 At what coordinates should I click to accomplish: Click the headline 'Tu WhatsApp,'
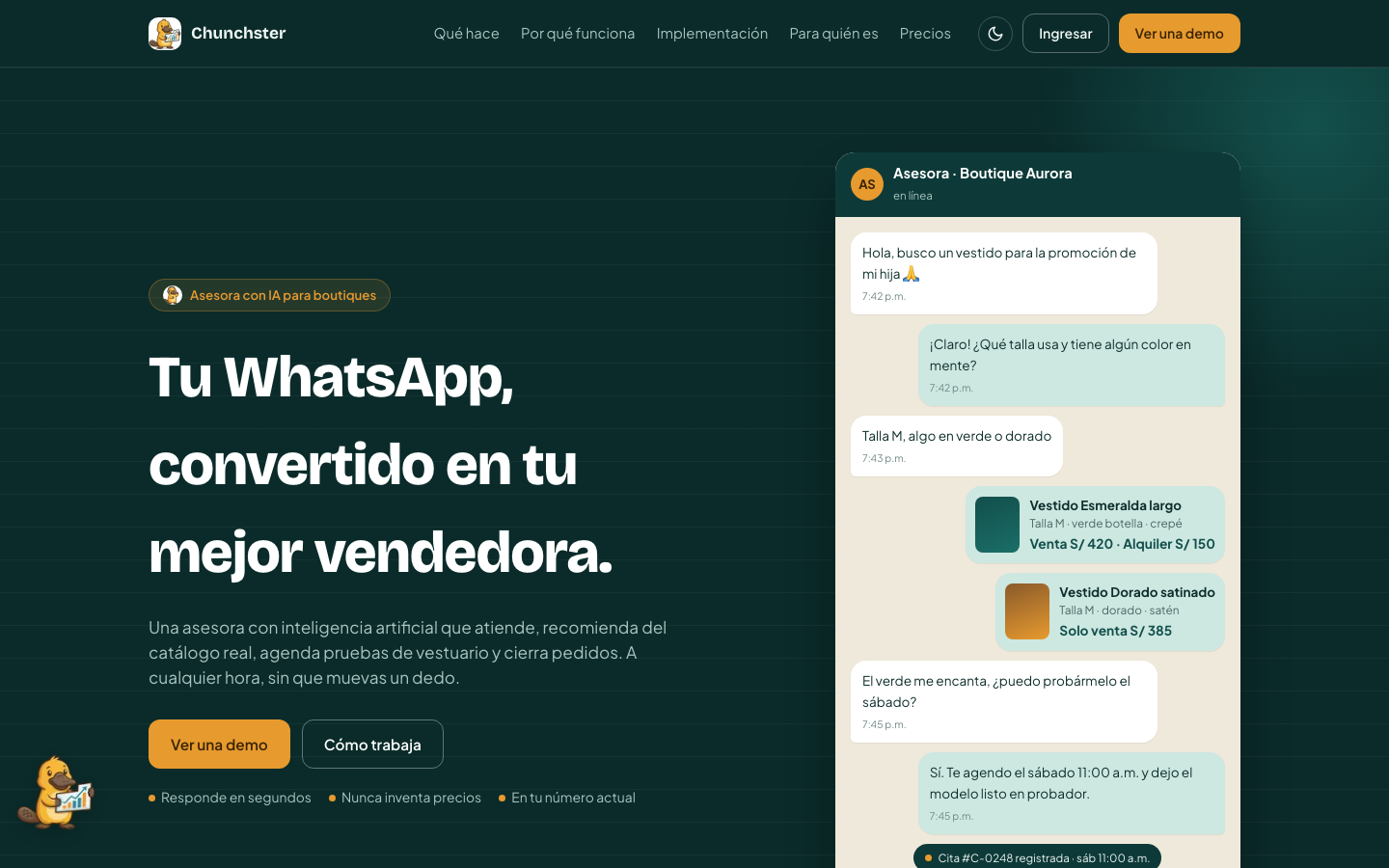click(331, 377)
